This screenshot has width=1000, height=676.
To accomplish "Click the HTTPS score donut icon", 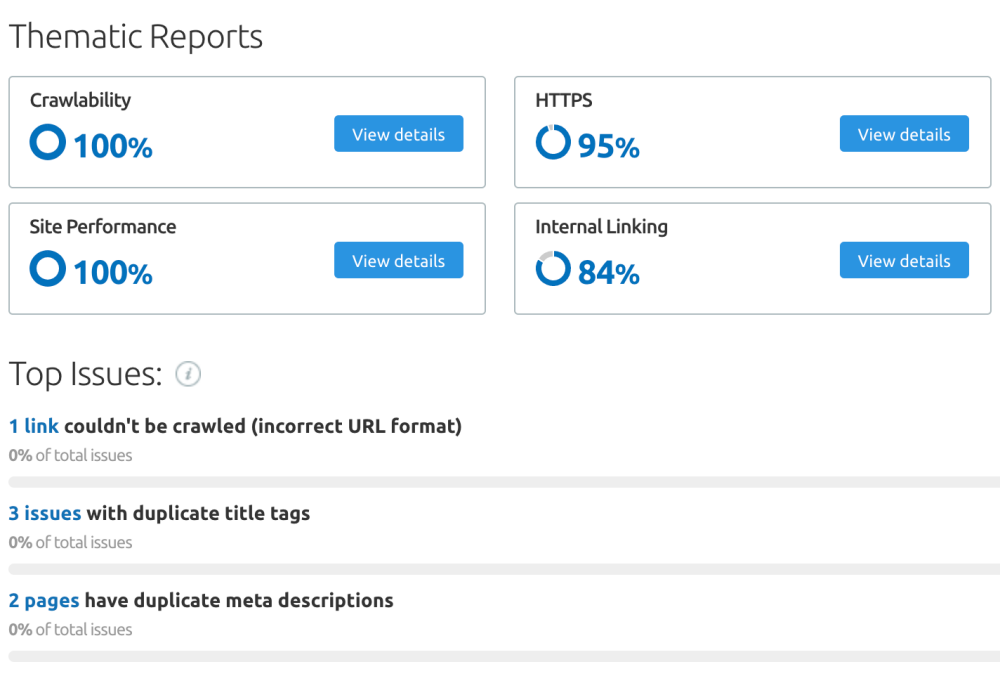I will click(x=553, y=142).
